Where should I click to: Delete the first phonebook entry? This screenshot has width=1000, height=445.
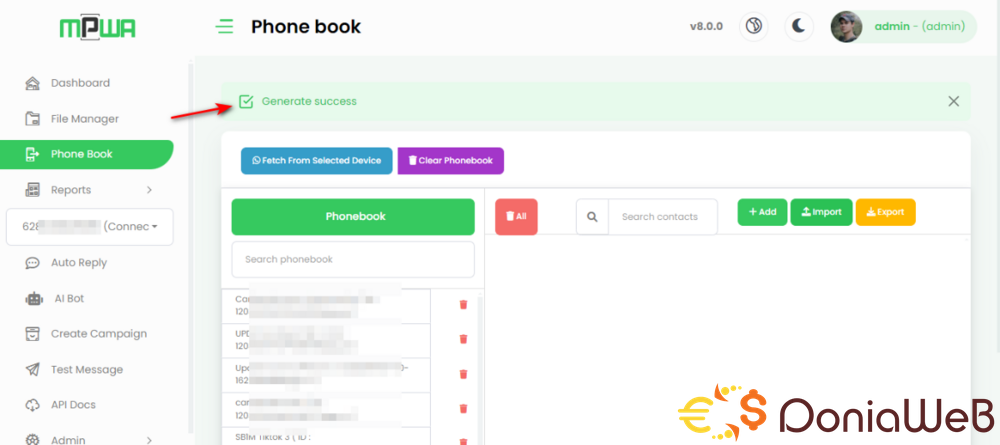(464, 305)
